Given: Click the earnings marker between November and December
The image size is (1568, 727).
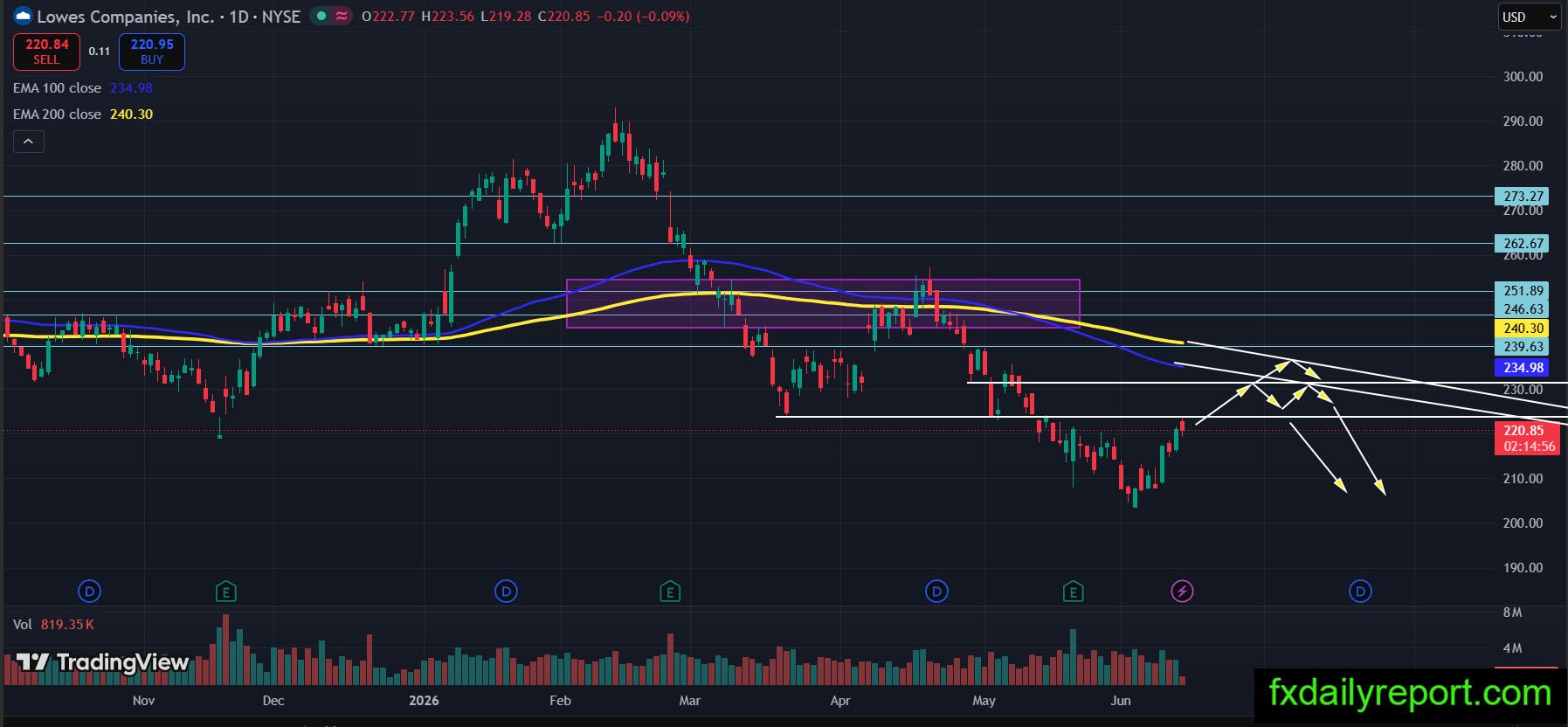Looking at the screenshot, I should [x=225, y=592].
